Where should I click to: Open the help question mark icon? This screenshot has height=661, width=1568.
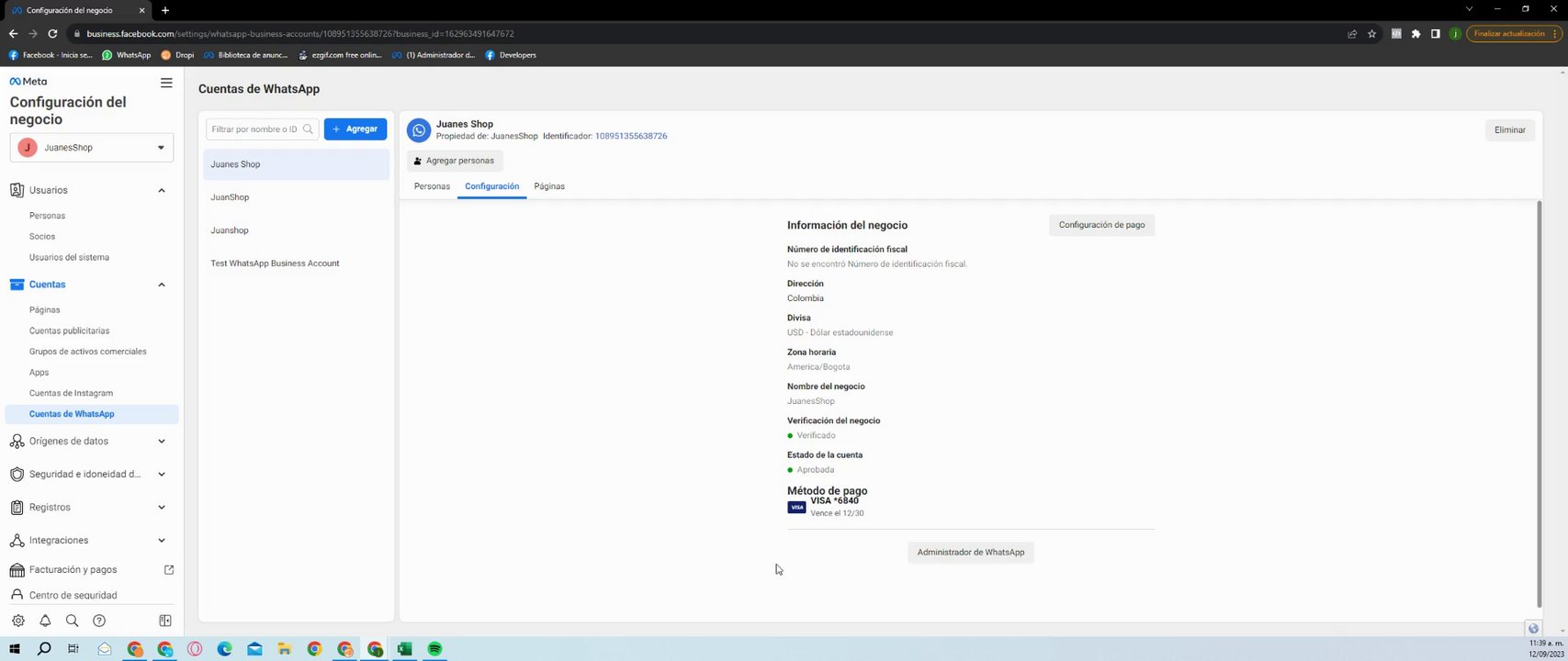[x=99, y=621]
